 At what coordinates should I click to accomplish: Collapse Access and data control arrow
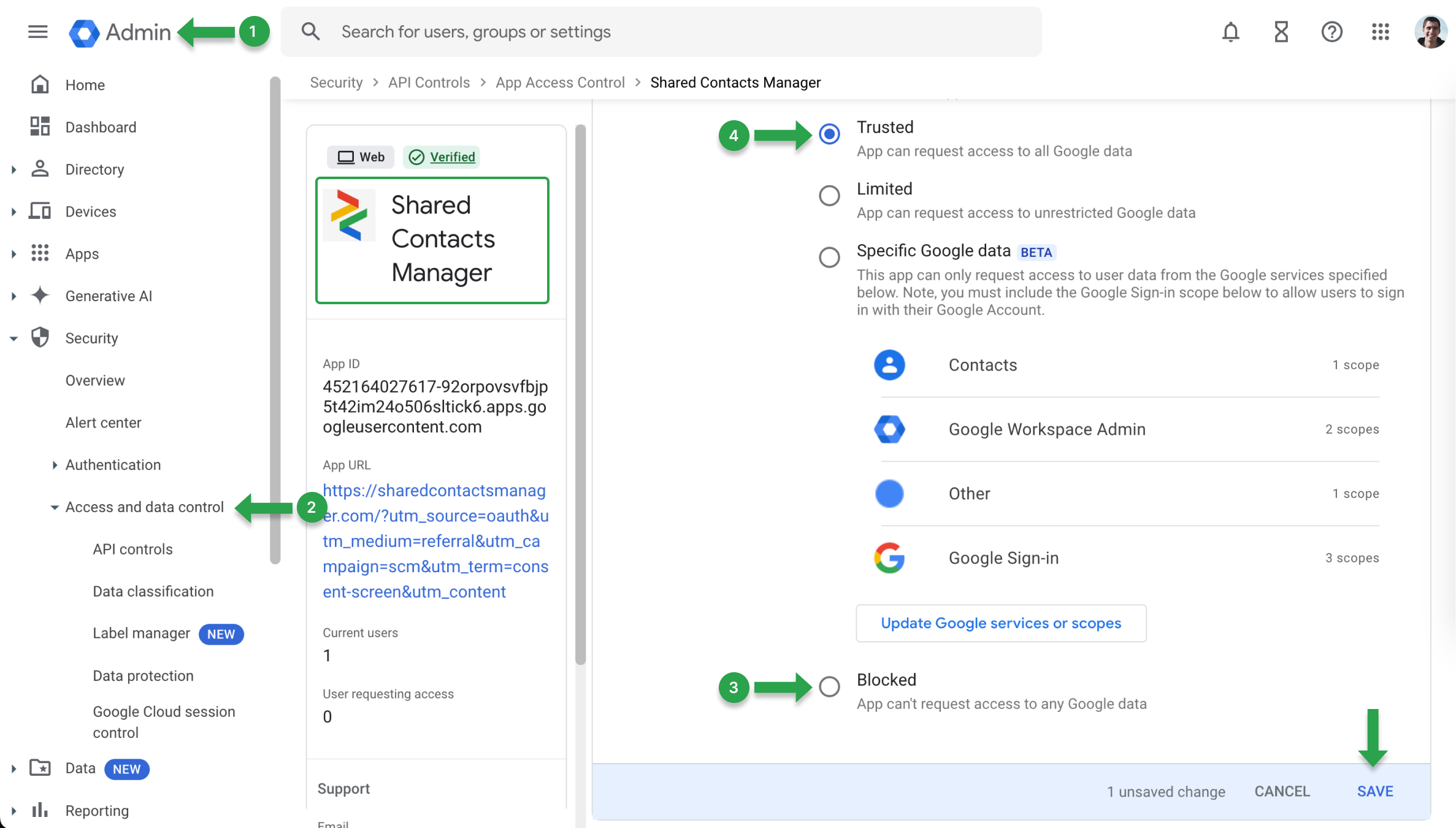coord(55,507)
